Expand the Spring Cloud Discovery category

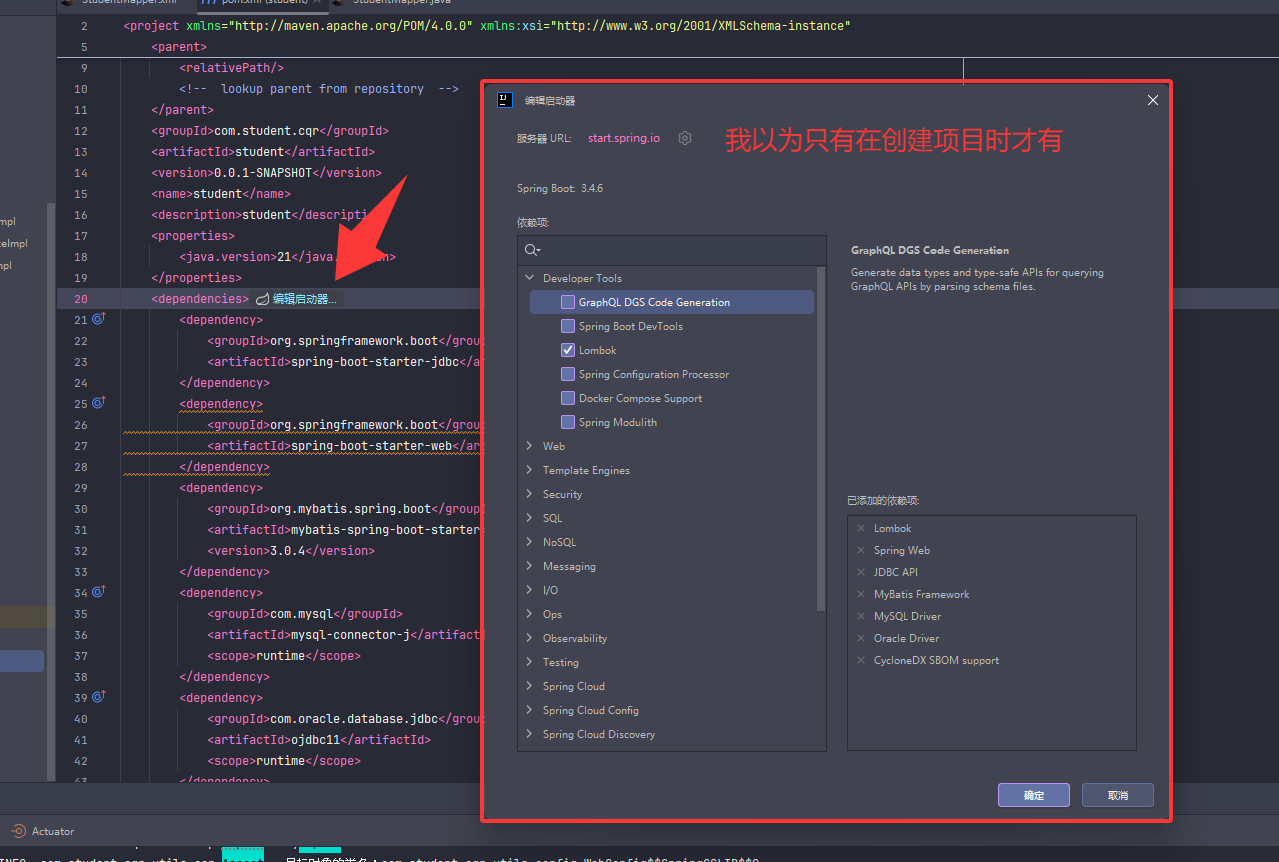pyautogui.click(x=530, y=734)
